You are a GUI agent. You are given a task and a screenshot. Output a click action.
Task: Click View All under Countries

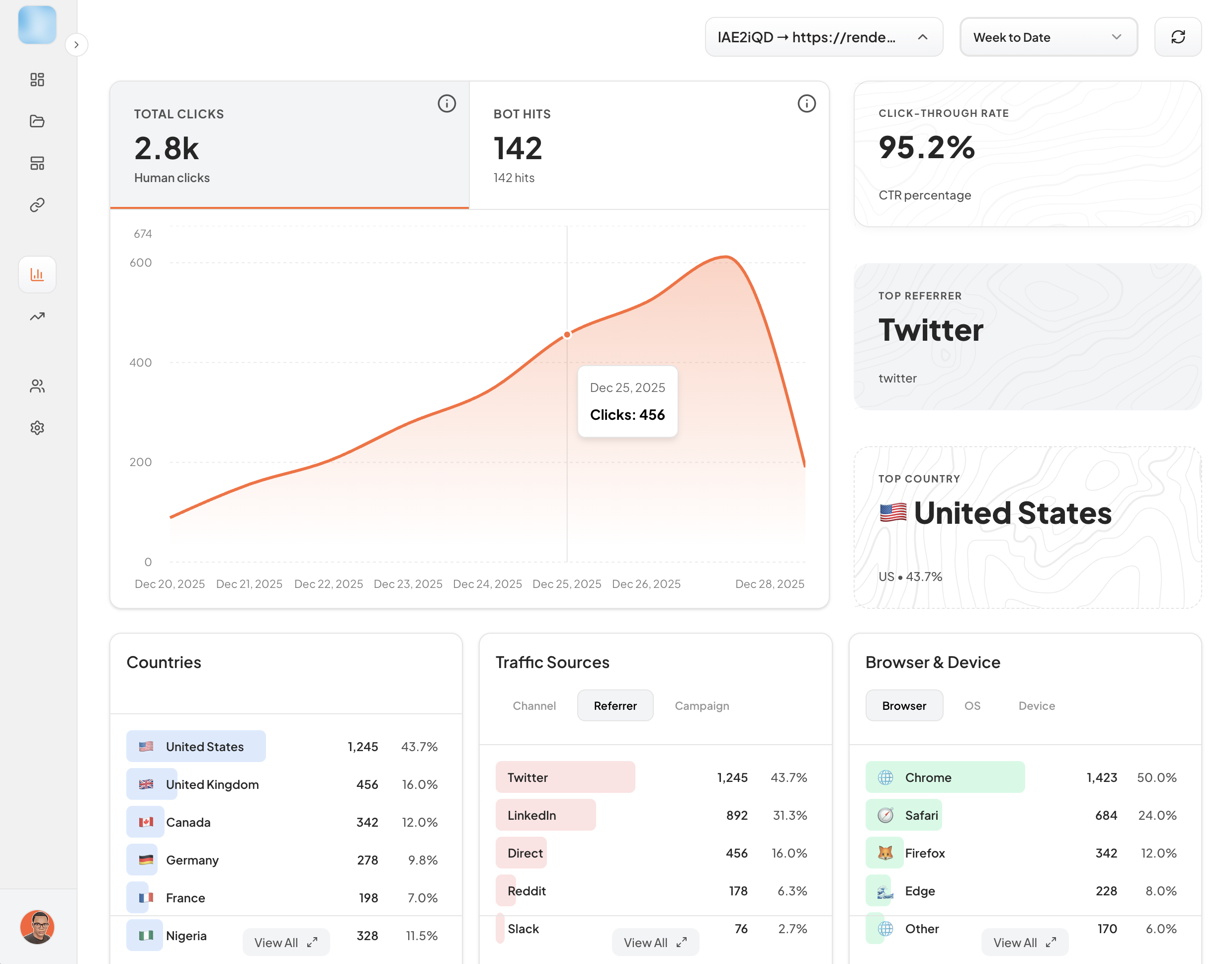(x=286, y=943)
